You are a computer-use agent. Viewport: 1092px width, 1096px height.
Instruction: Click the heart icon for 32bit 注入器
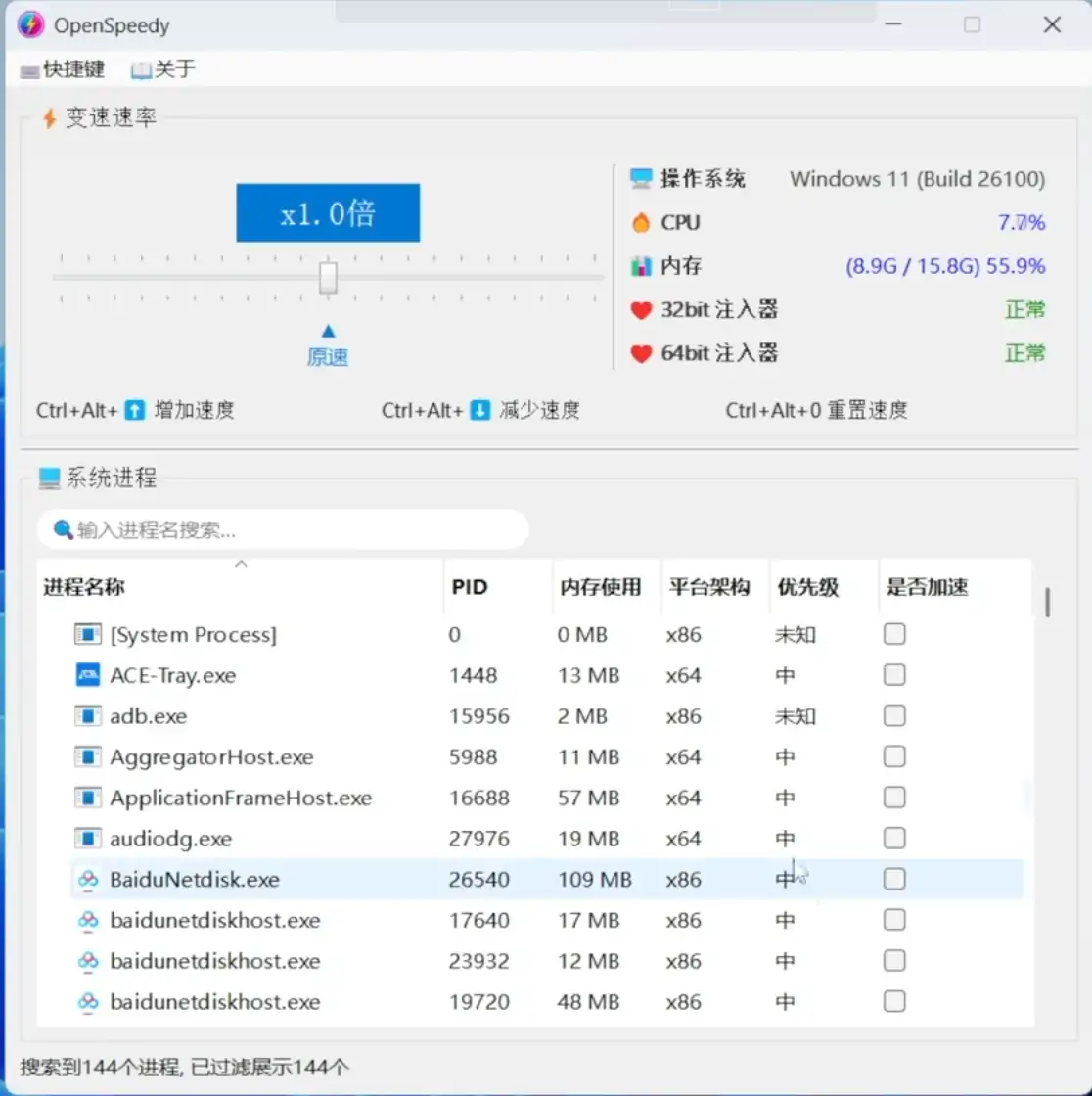(642, 309)
